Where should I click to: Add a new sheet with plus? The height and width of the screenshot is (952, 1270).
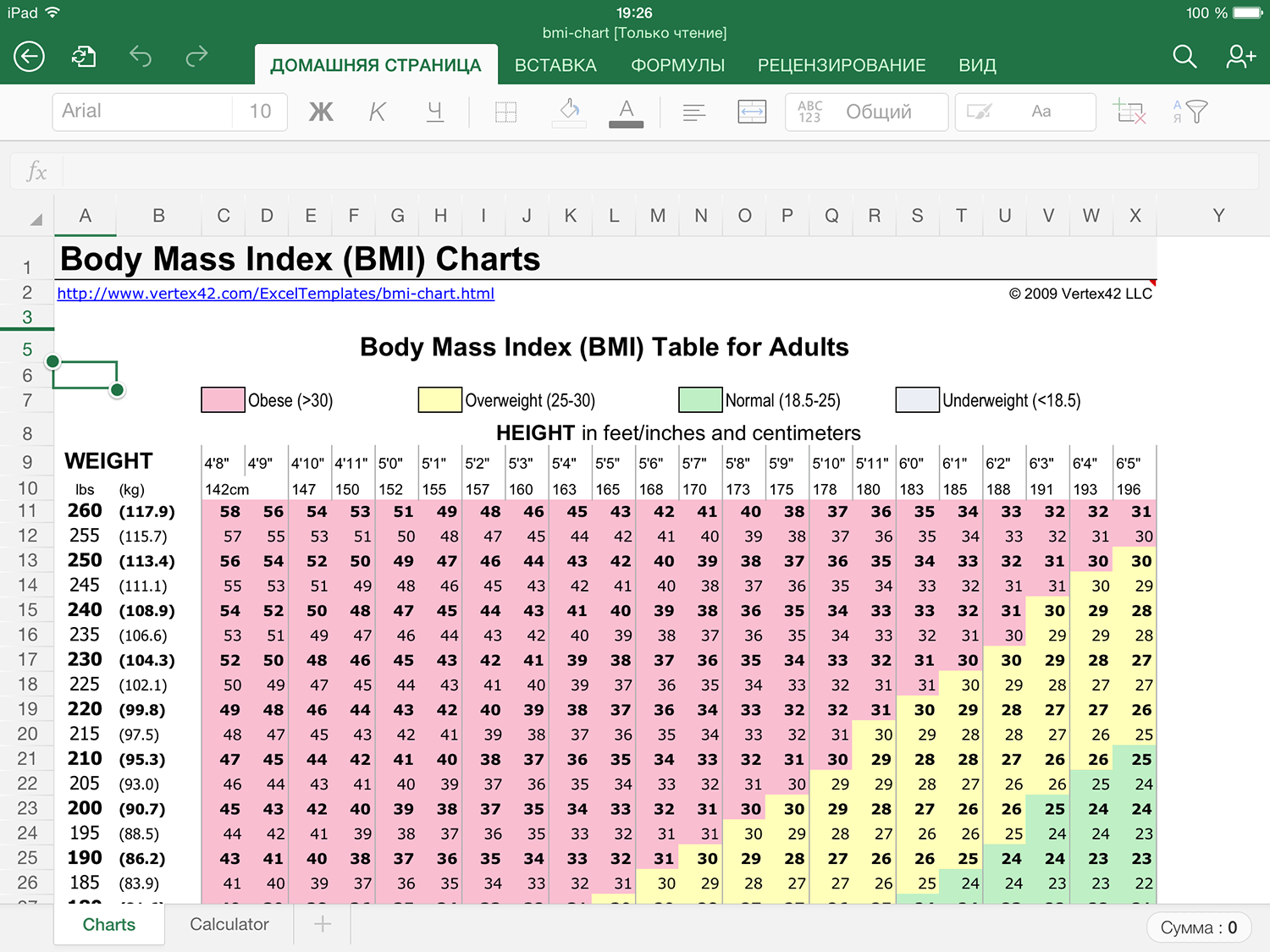click(323, 924)
